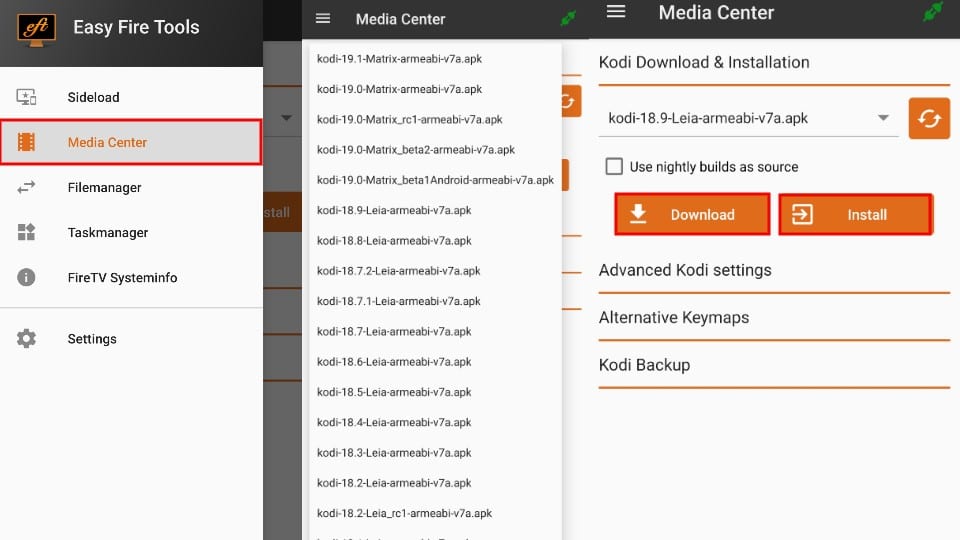Click the FireTV Systeminfo info icon
Image resolution: width=960 pixels, height=540 pixels.
[x=26, y=277]
